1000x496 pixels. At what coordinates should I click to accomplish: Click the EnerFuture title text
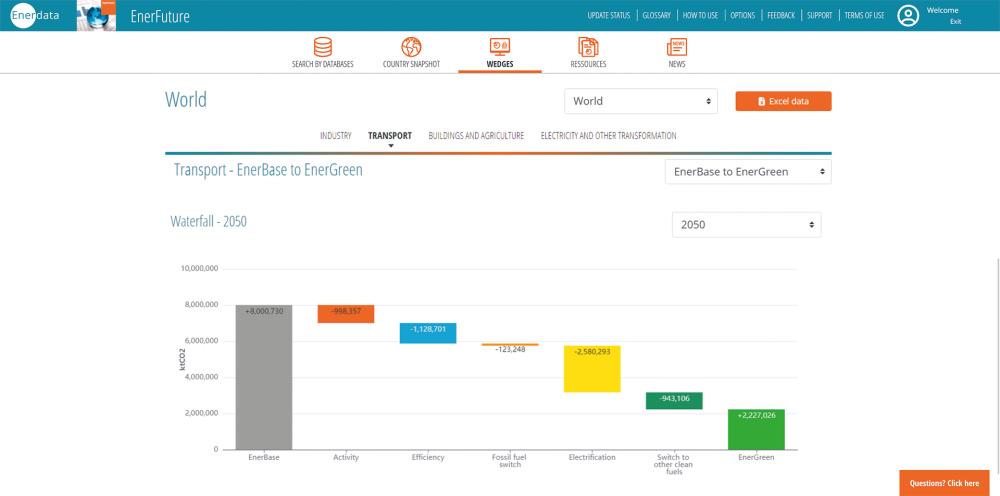coord(160,17)
